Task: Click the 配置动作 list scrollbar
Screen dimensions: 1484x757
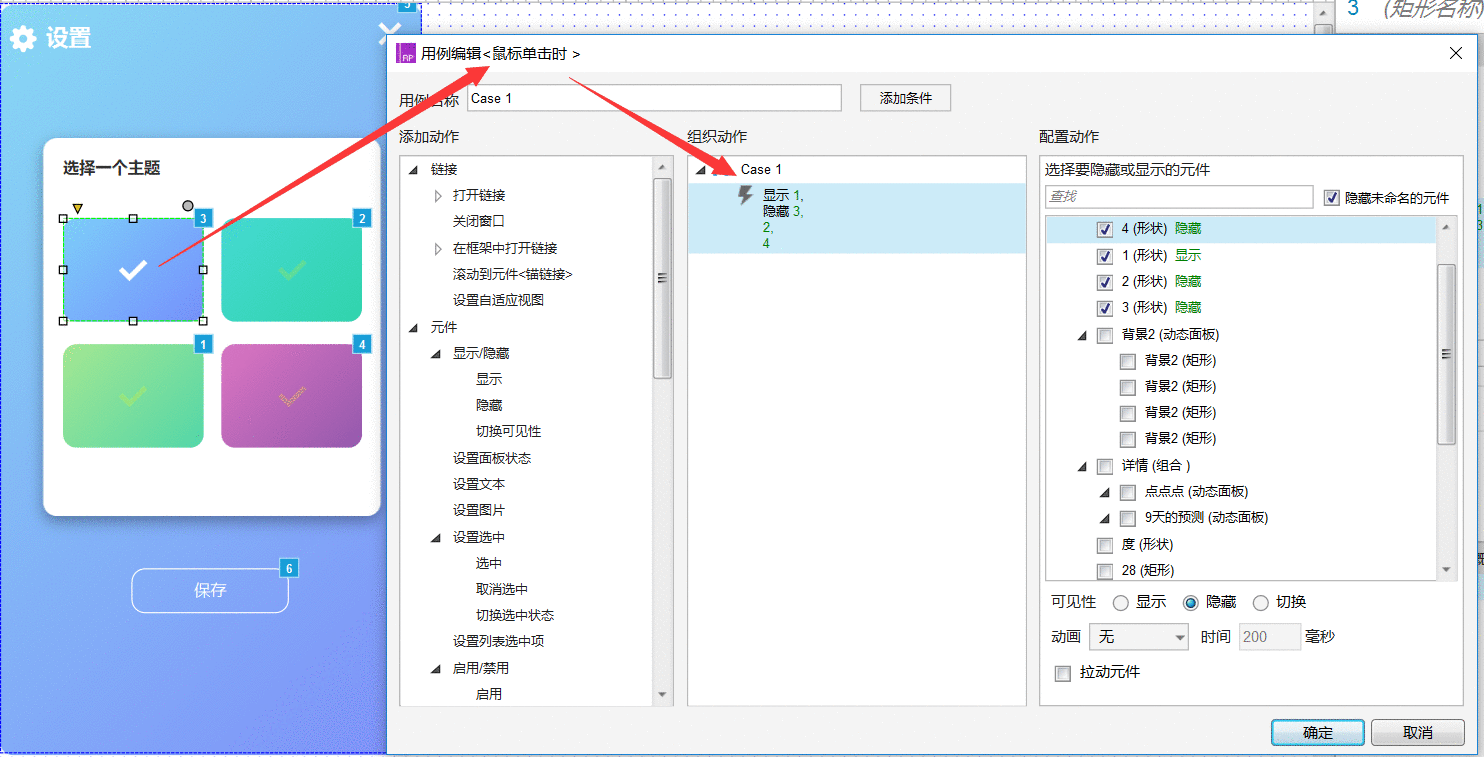Action: click(1447, 354)
